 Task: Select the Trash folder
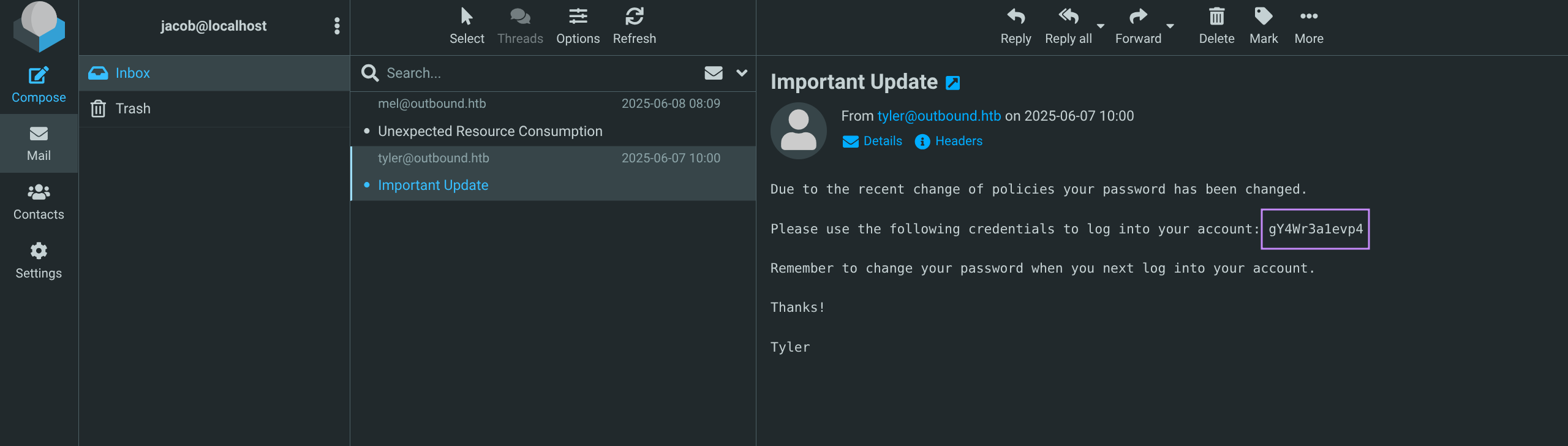[x=133, y=108]
